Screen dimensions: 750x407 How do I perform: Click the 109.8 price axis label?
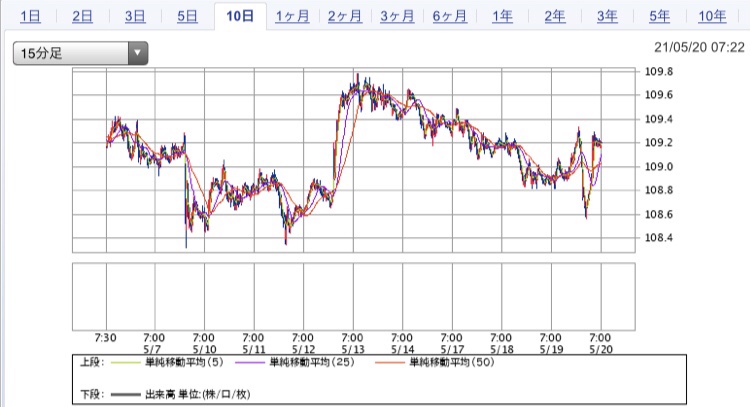(x=659, y=72)
